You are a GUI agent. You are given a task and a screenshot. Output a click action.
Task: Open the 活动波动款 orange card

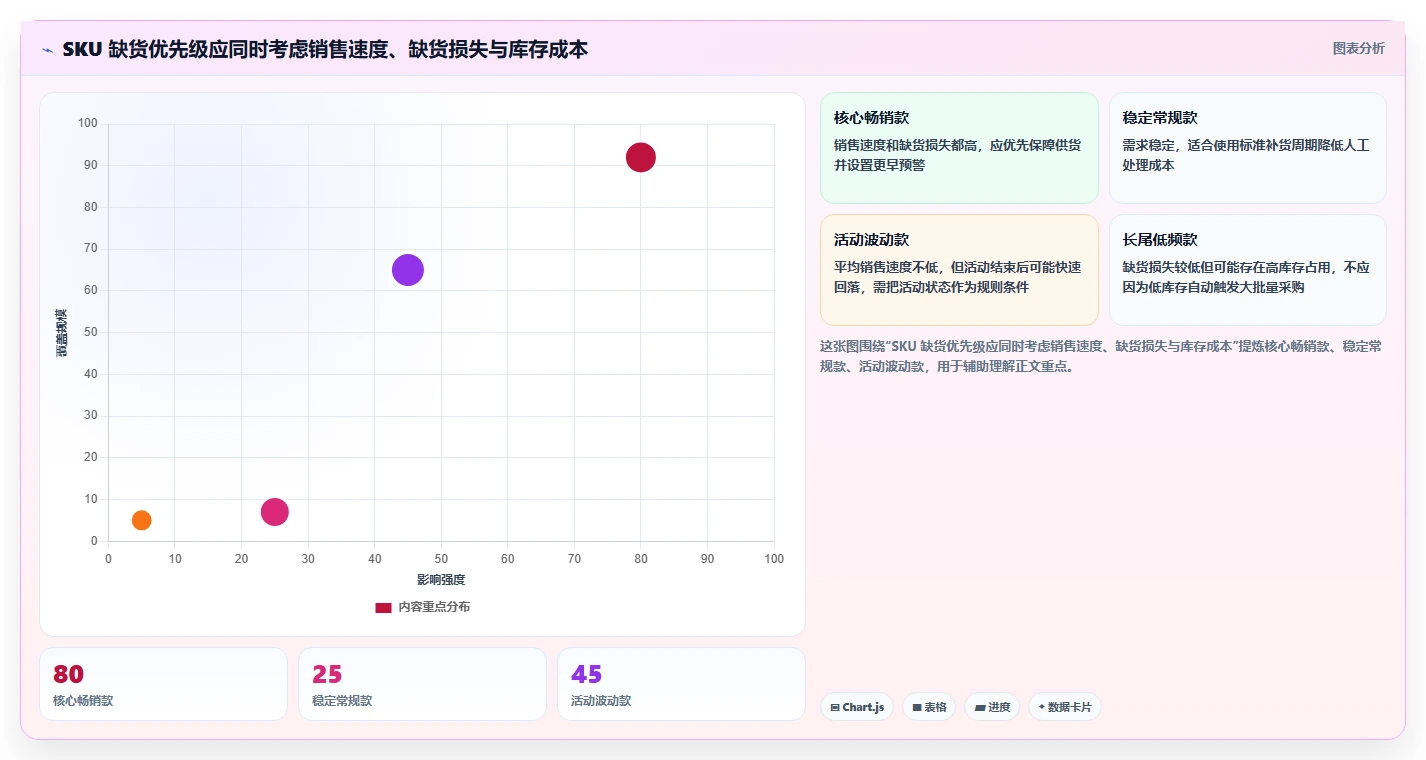[x=959, y=270]
